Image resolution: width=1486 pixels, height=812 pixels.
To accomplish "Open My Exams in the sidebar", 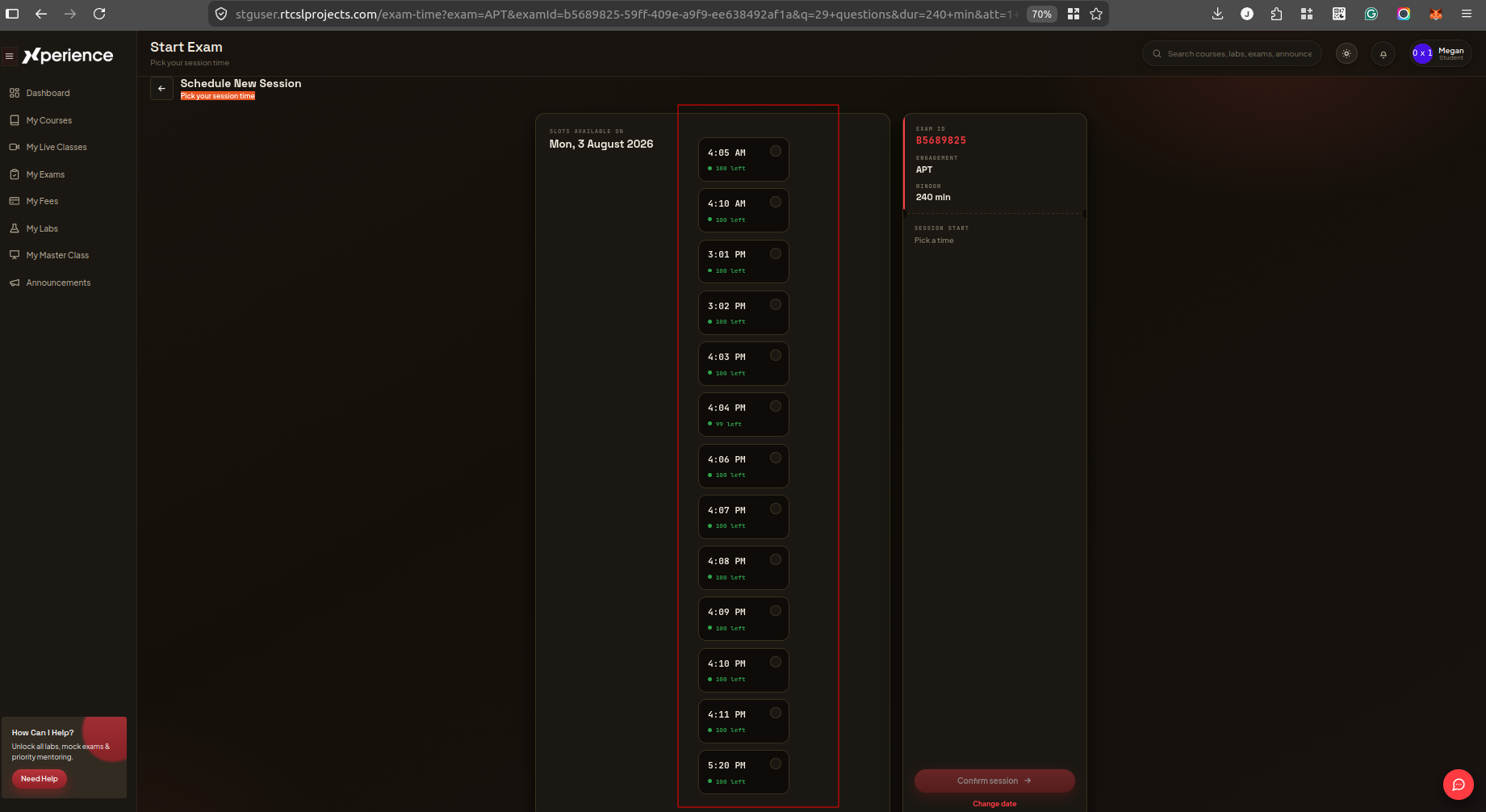I will click(x=45, y=174).
